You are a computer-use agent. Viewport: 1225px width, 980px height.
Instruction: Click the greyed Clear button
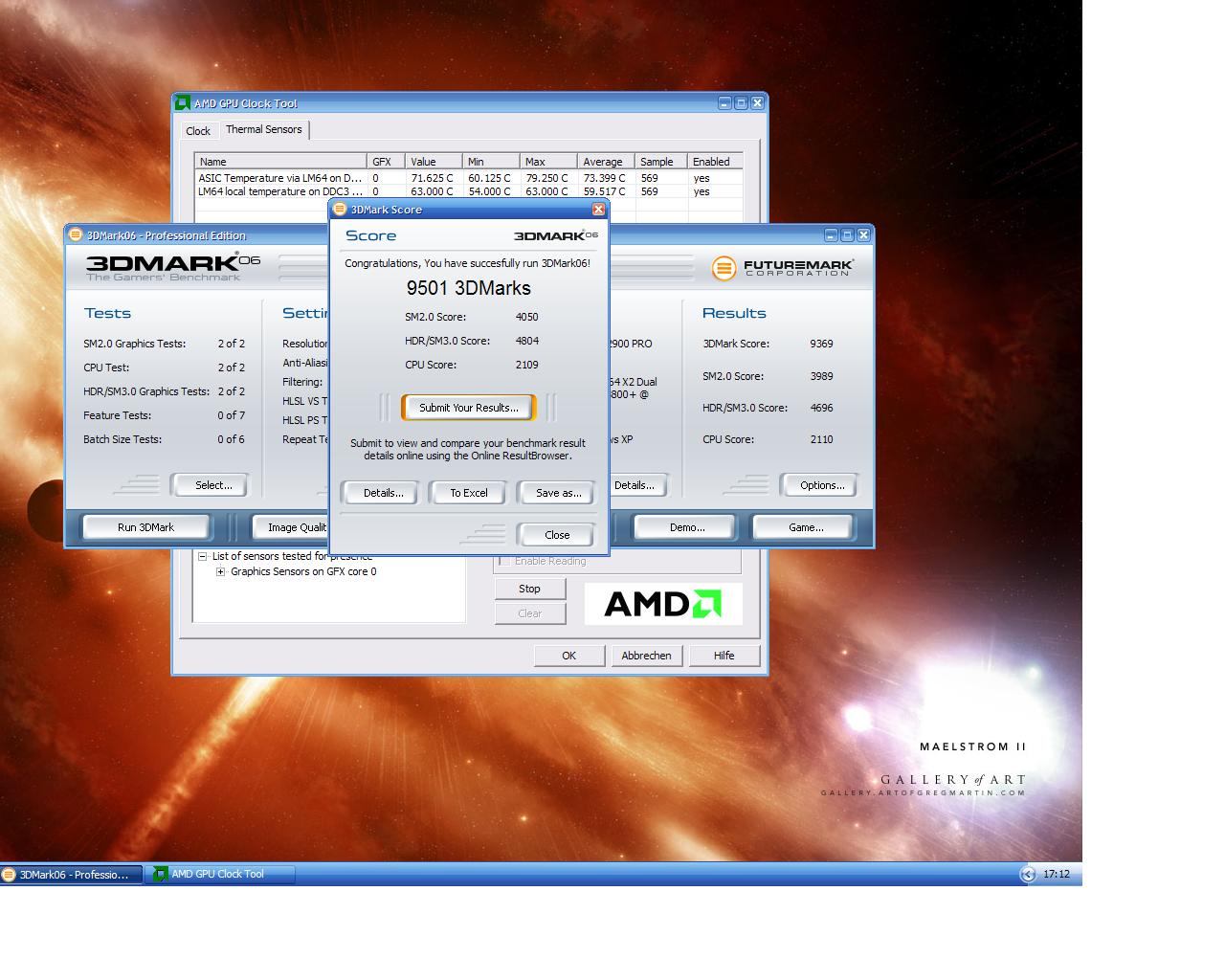click(x=529, y=613)
